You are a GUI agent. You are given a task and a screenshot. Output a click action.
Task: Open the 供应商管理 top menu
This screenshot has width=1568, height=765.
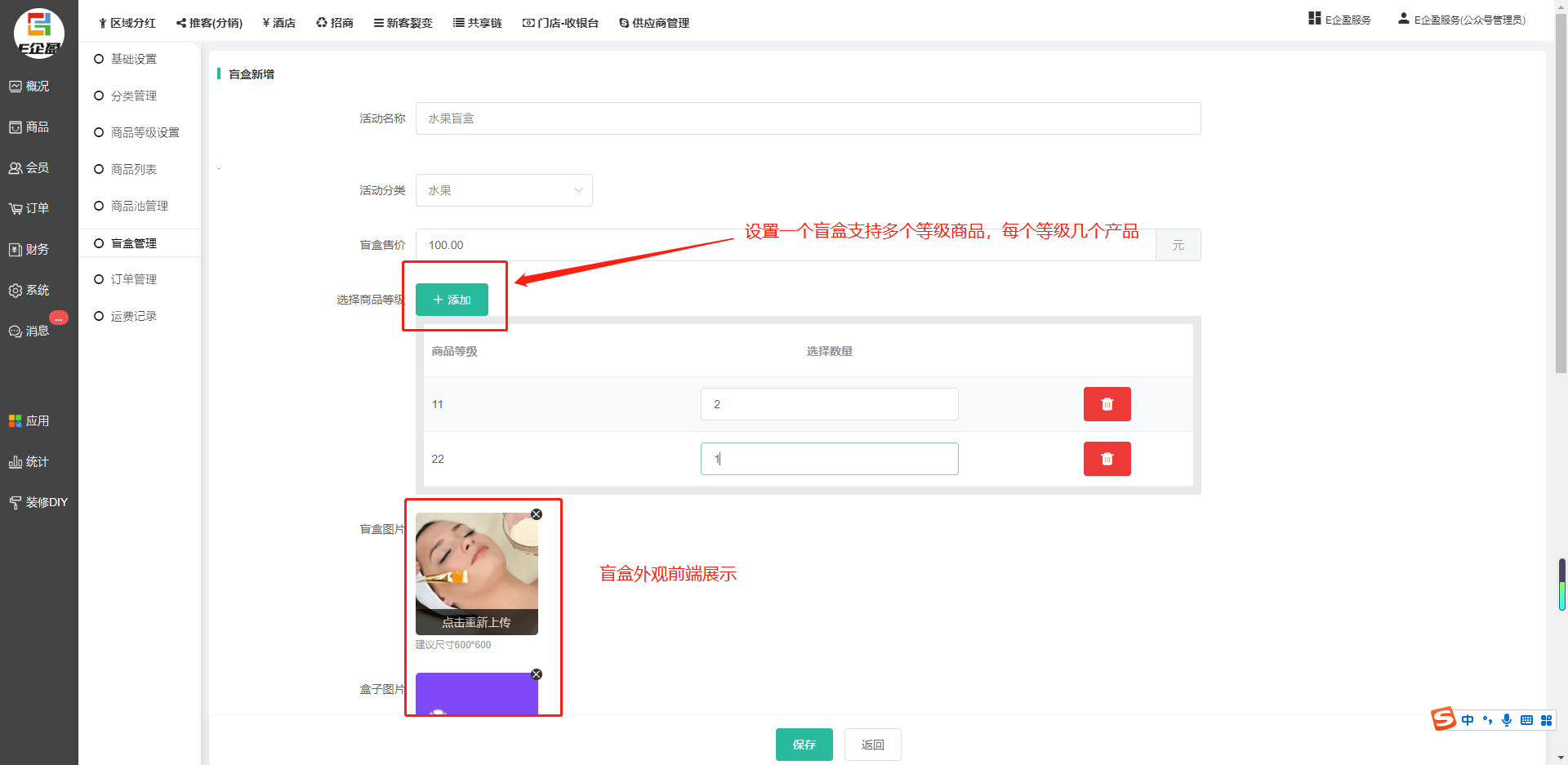654,23
